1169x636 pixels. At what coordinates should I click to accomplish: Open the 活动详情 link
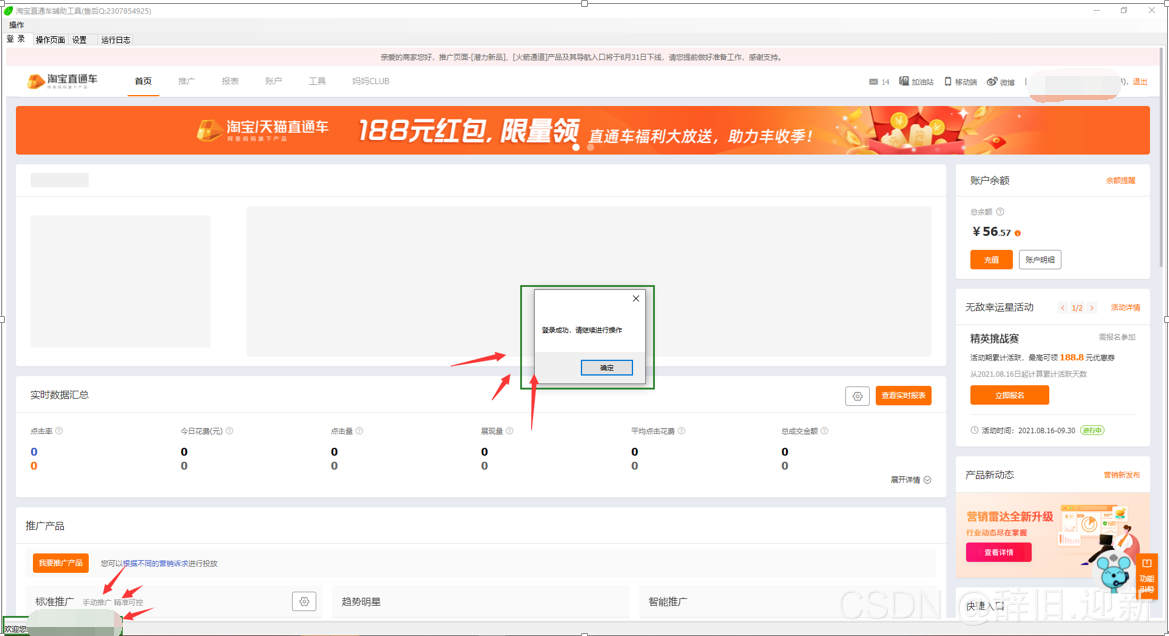pos(1125,308)
